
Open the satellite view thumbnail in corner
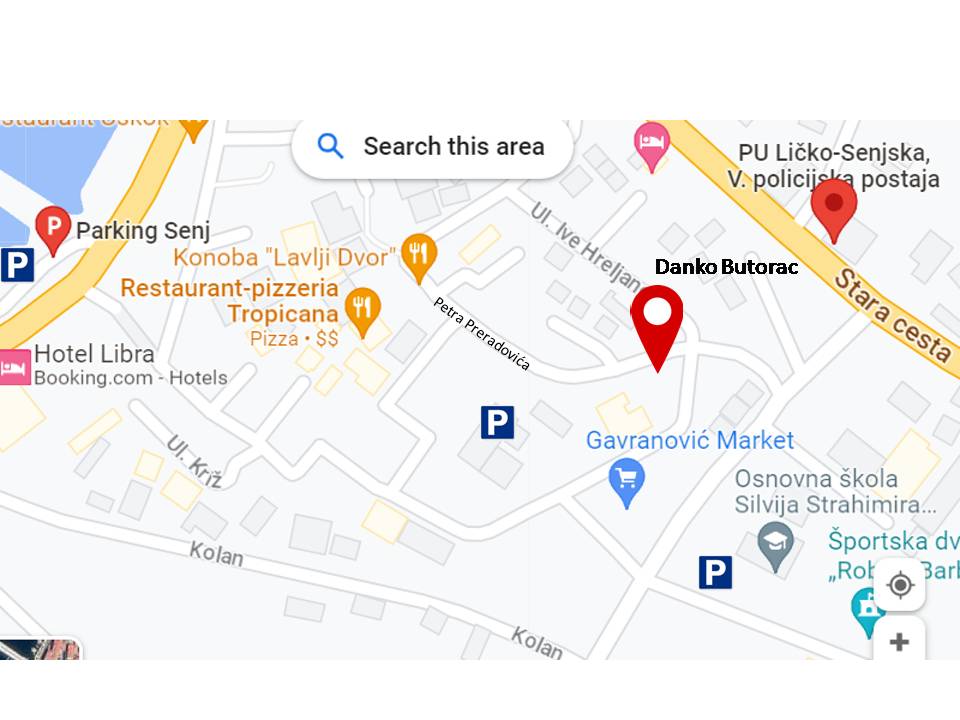39,650
